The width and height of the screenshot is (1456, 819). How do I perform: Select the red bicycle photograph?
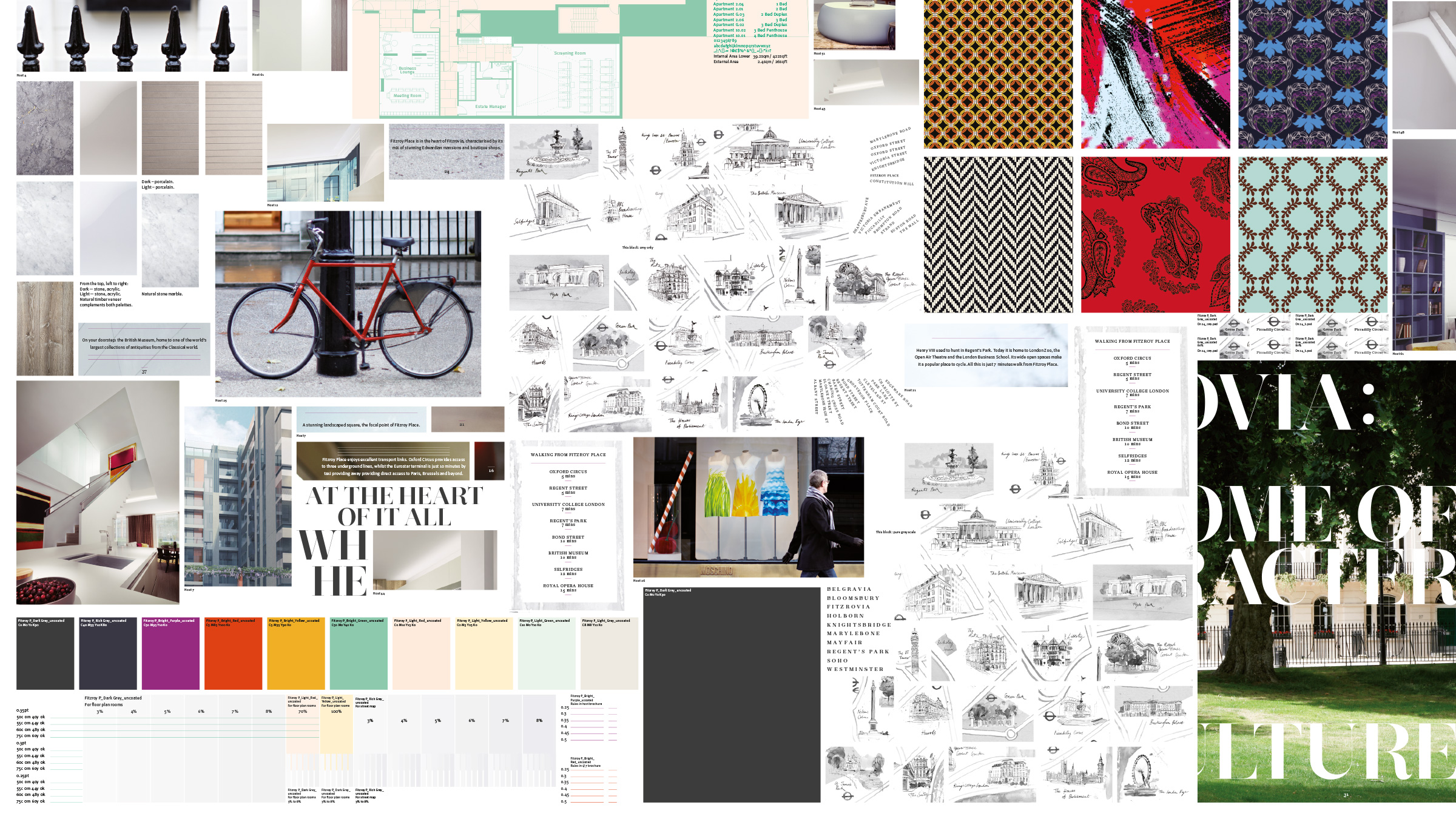point(348,304)
